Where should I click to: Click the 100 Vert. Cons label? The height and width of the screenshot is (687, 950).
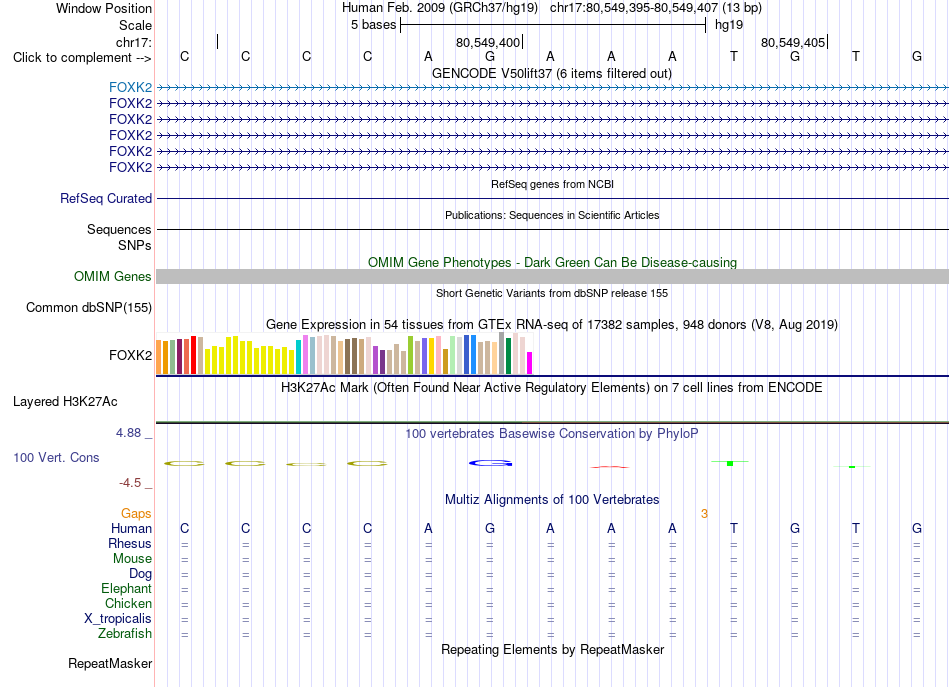coord(56,457)
